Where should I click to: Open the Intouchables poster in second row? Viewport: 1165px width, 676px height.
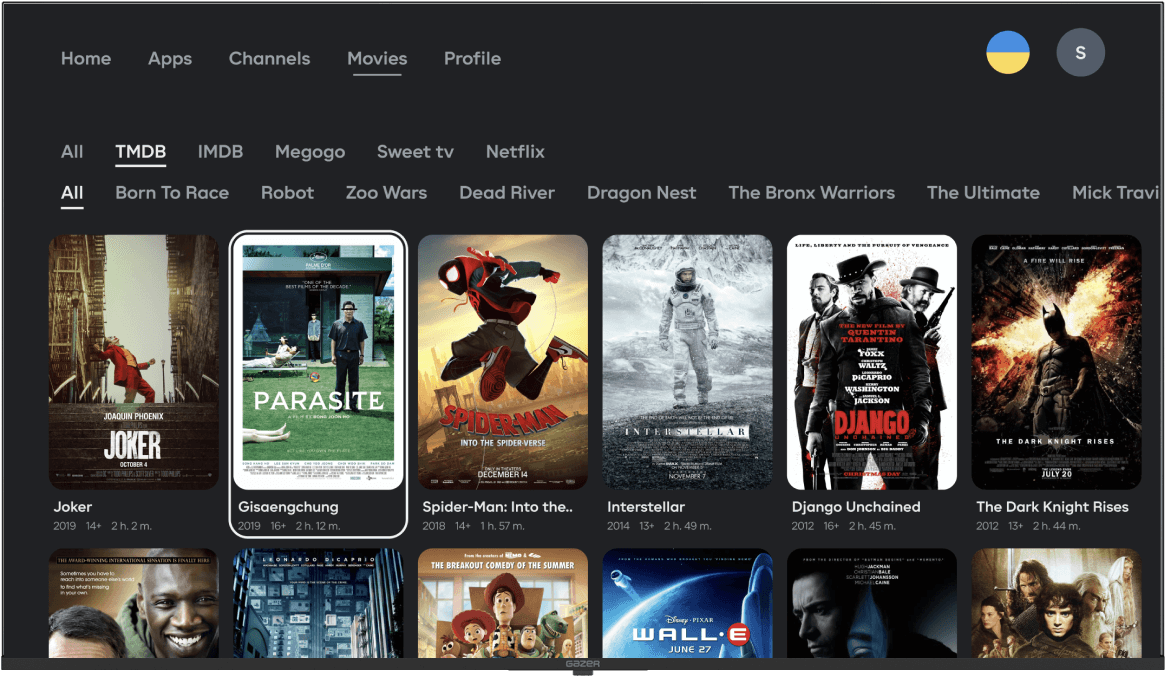click(x=134, y=603)
